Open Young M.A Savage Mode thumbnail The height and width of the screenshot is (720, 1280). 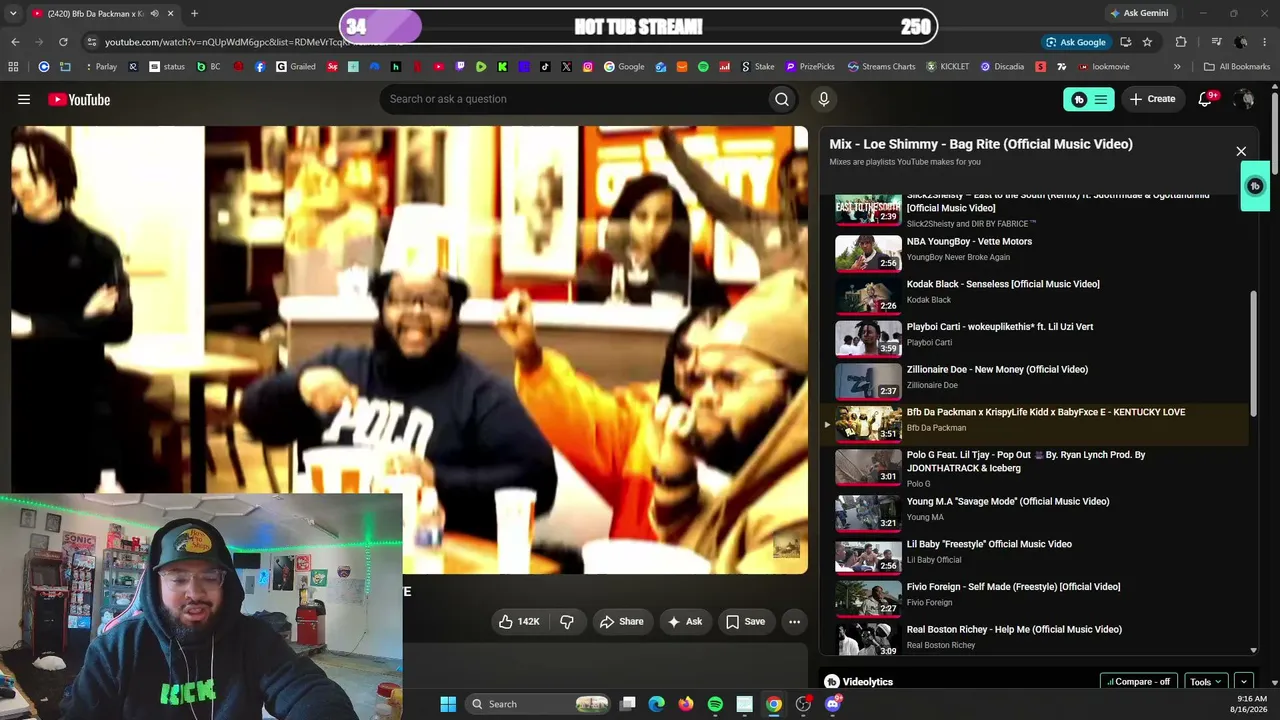[x=868, y=513]
